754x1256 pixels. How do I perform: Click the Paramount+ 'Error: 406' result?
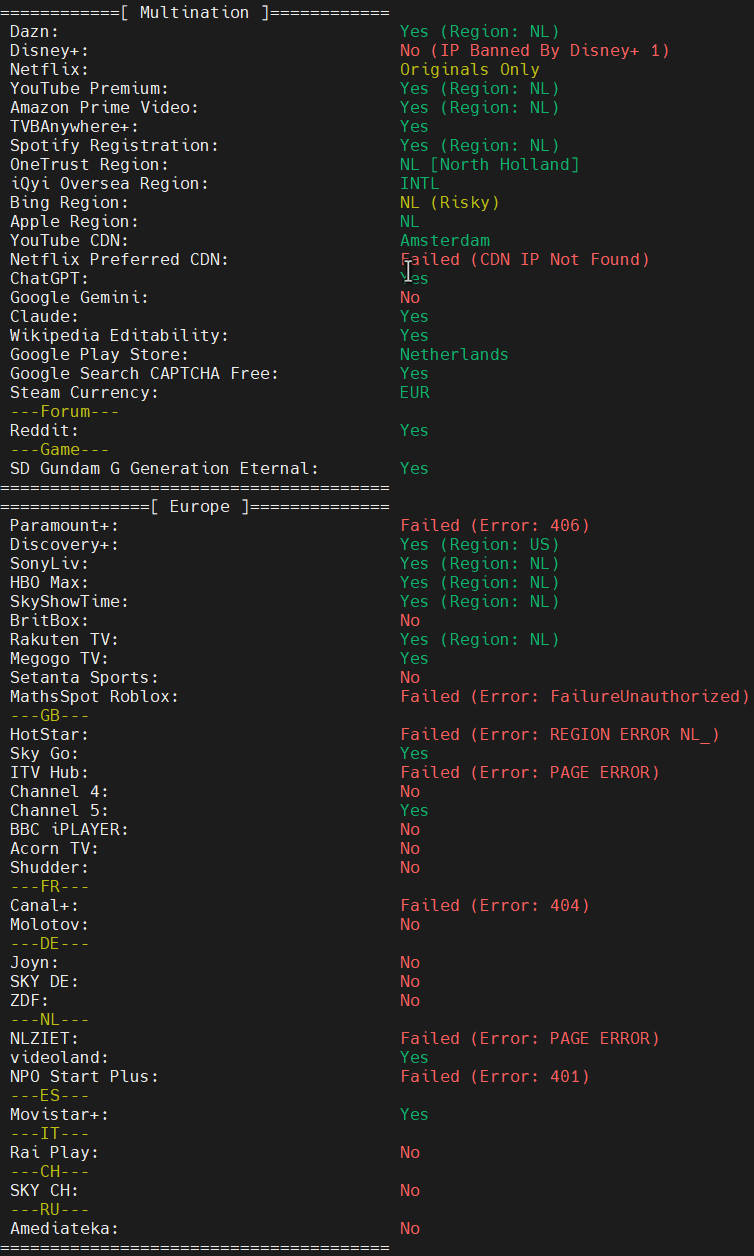click(x=495, y=526)
